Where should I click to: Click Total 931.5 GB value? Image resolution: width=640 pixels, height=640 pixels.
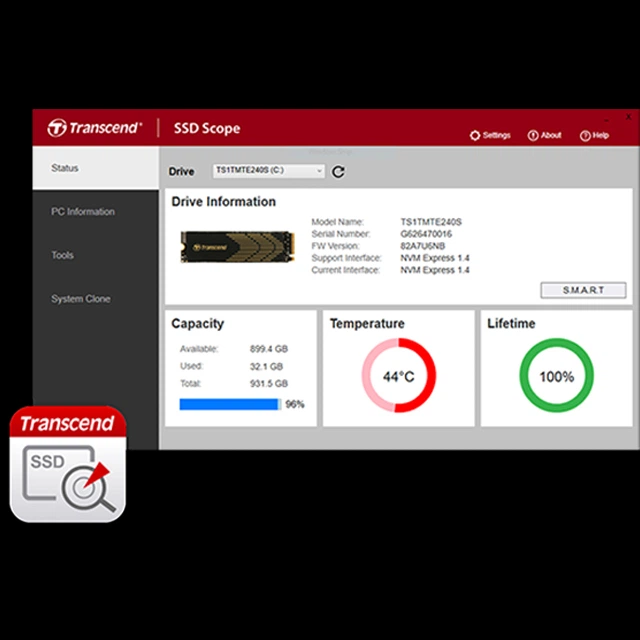click(269, 384)
